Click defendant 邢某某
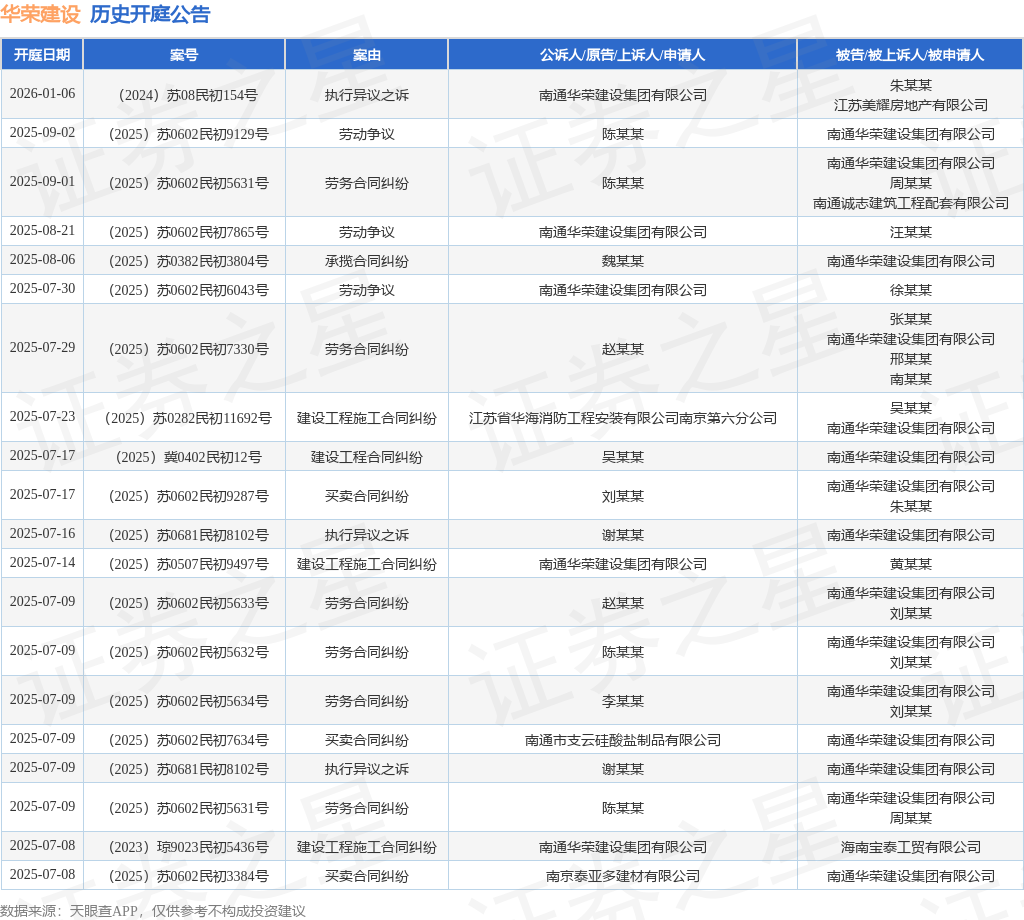 click(x=910, y=359)
